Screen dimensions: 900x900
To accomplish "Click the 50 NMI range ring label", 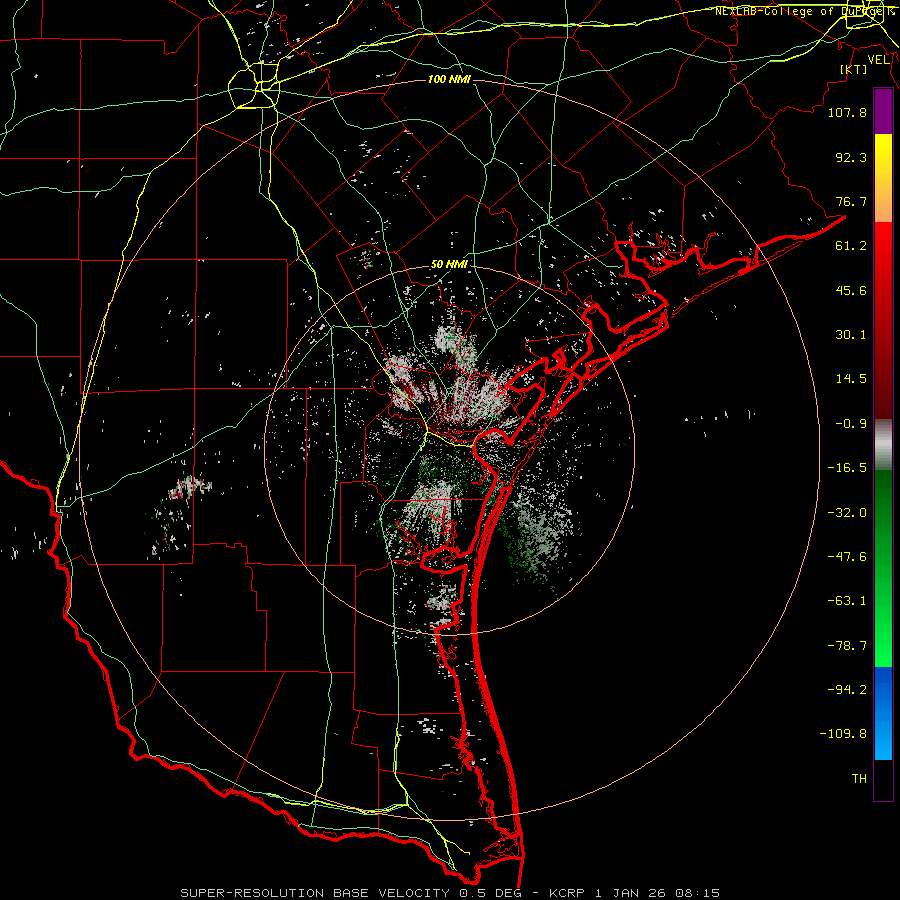I will coord(449,265).
